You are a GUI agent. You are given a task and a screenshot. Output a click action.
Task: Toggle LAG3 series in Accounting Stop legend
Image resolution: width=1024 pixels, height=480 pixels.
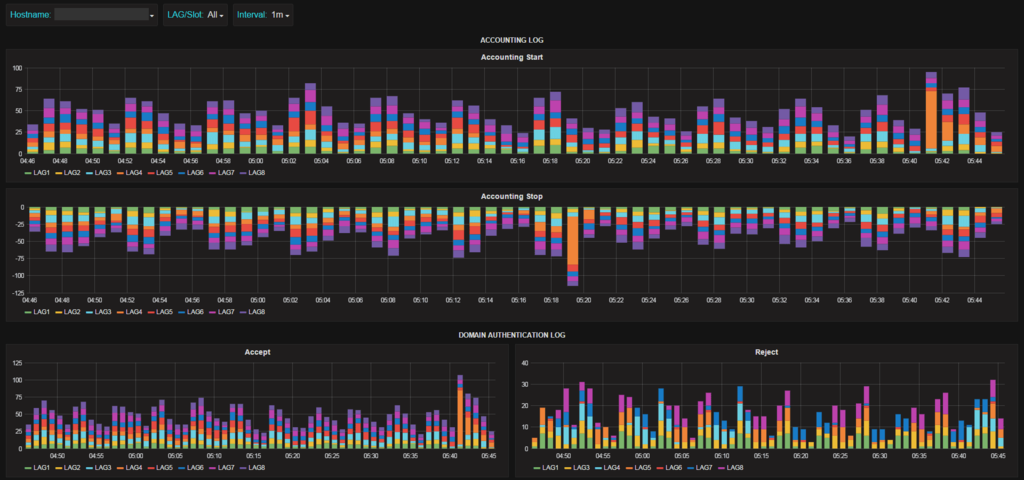pos(98,312)
